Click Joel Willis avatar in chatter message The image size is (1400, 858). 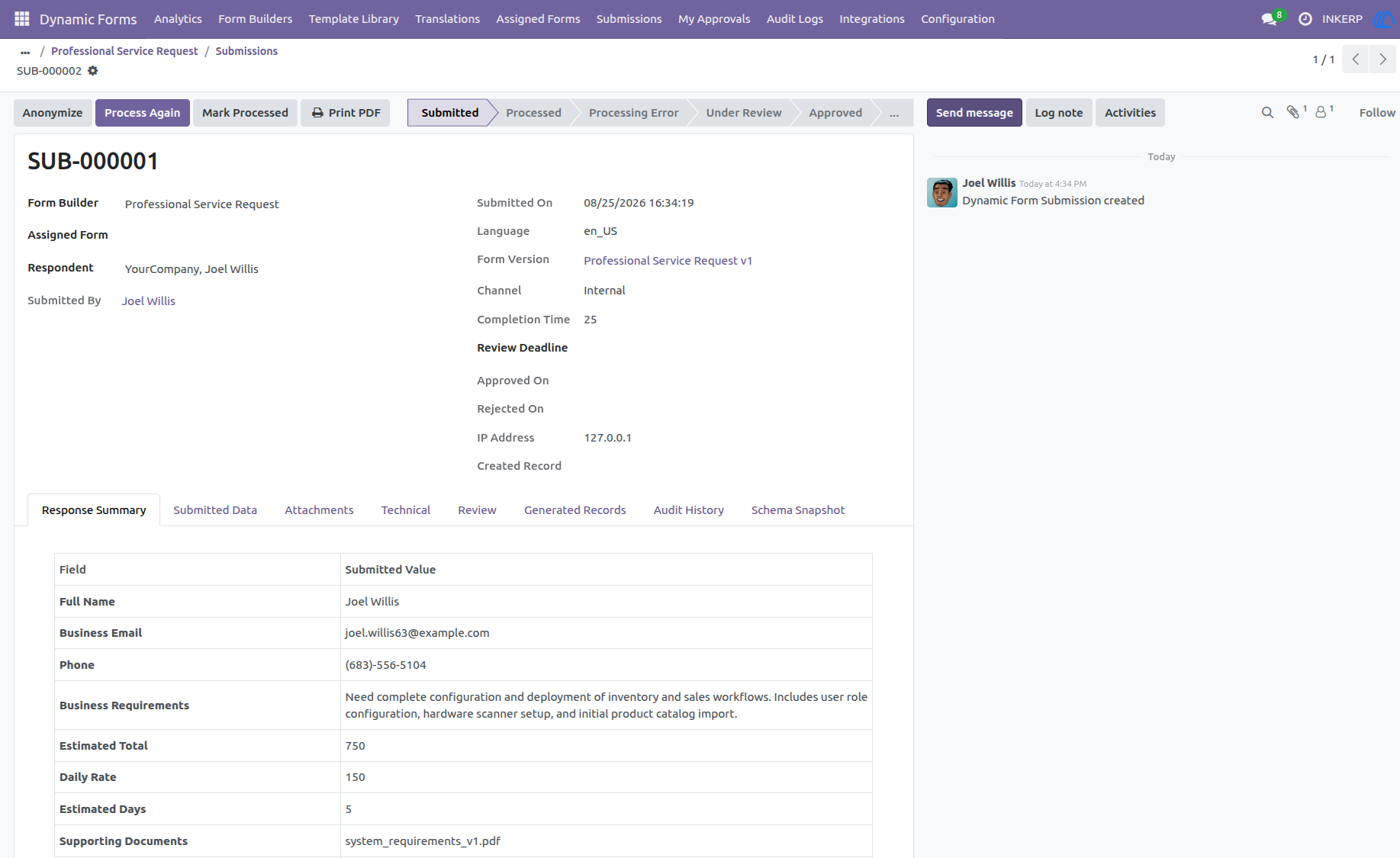(x=942, y=193)
